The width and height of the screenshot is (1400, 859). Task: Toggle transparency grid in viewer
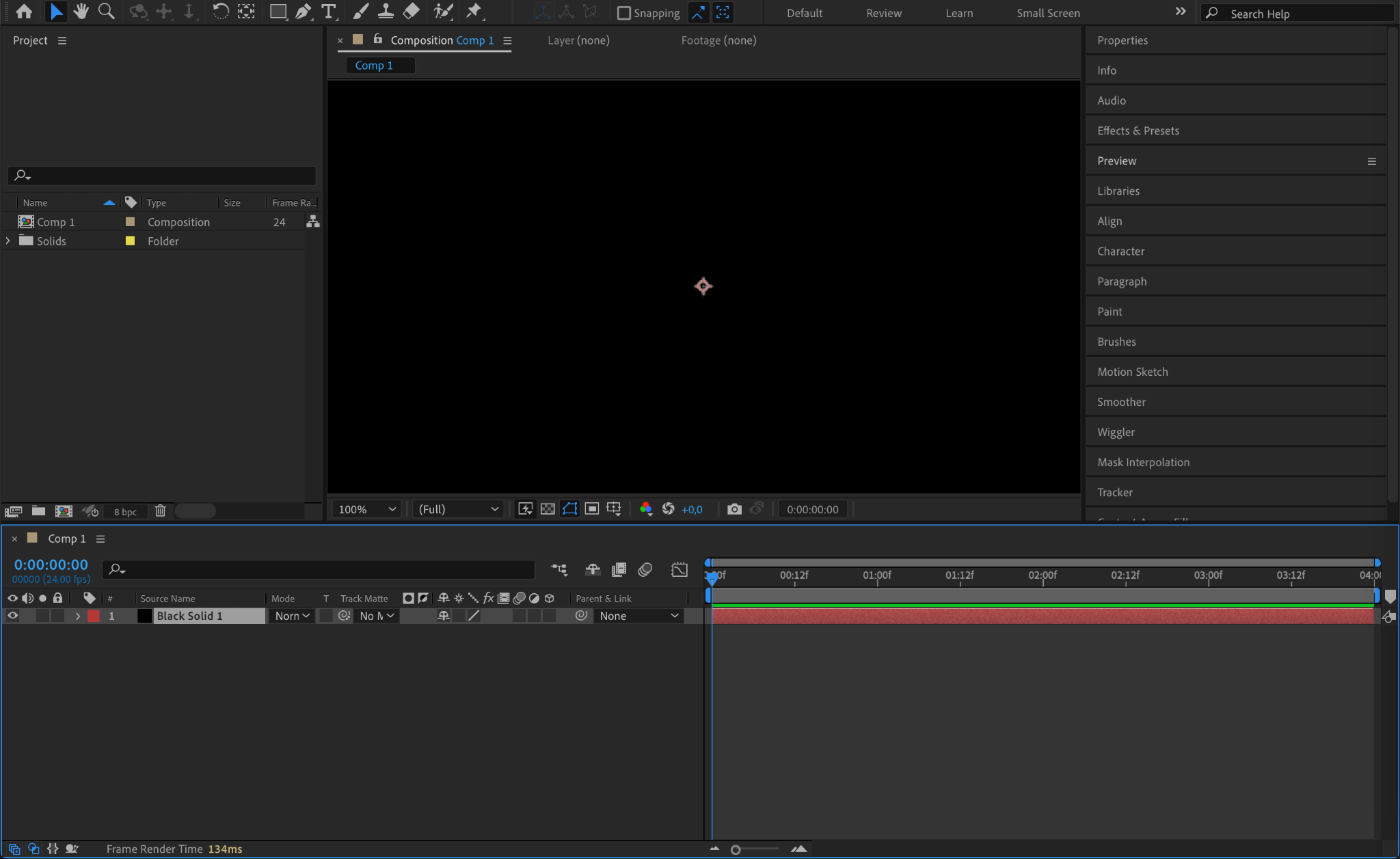(x=548, y=509)
